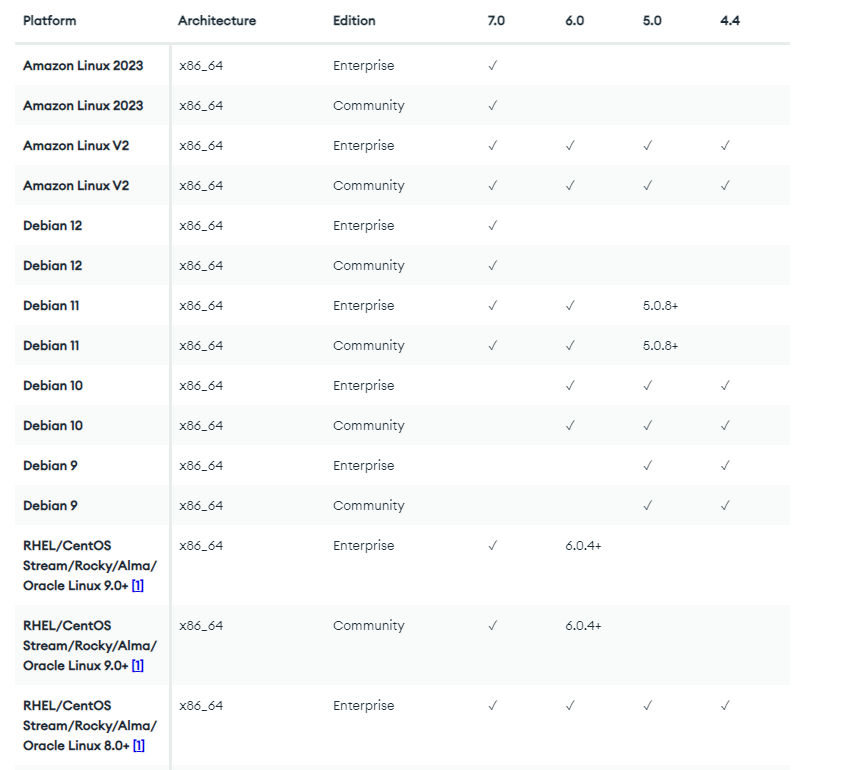Select the 4.4 version column header
Image resolution: width=843 pixels, height=770 pixels.
click(x=730, y=21)
